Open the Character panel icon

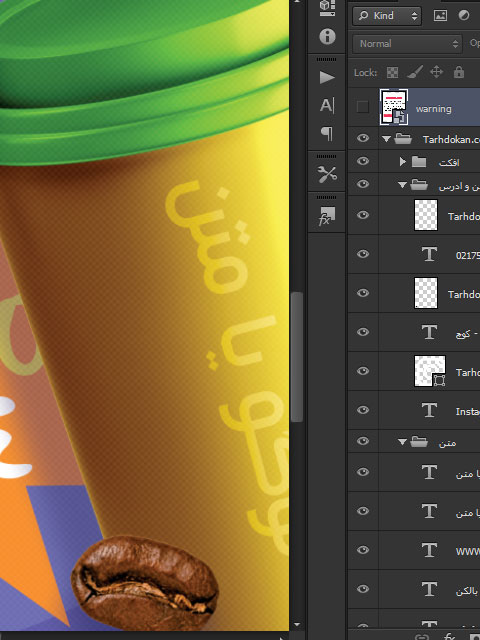click(x=327, y=106)
